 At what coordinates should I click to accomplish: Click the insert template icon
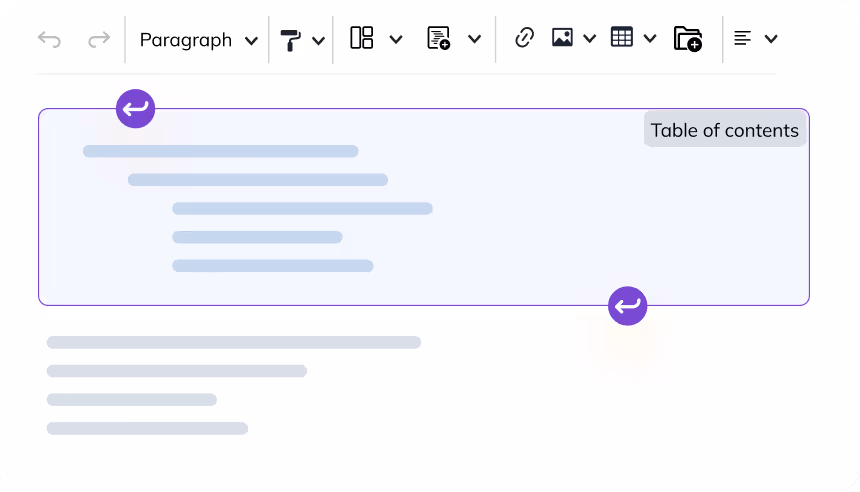[438, 39]
